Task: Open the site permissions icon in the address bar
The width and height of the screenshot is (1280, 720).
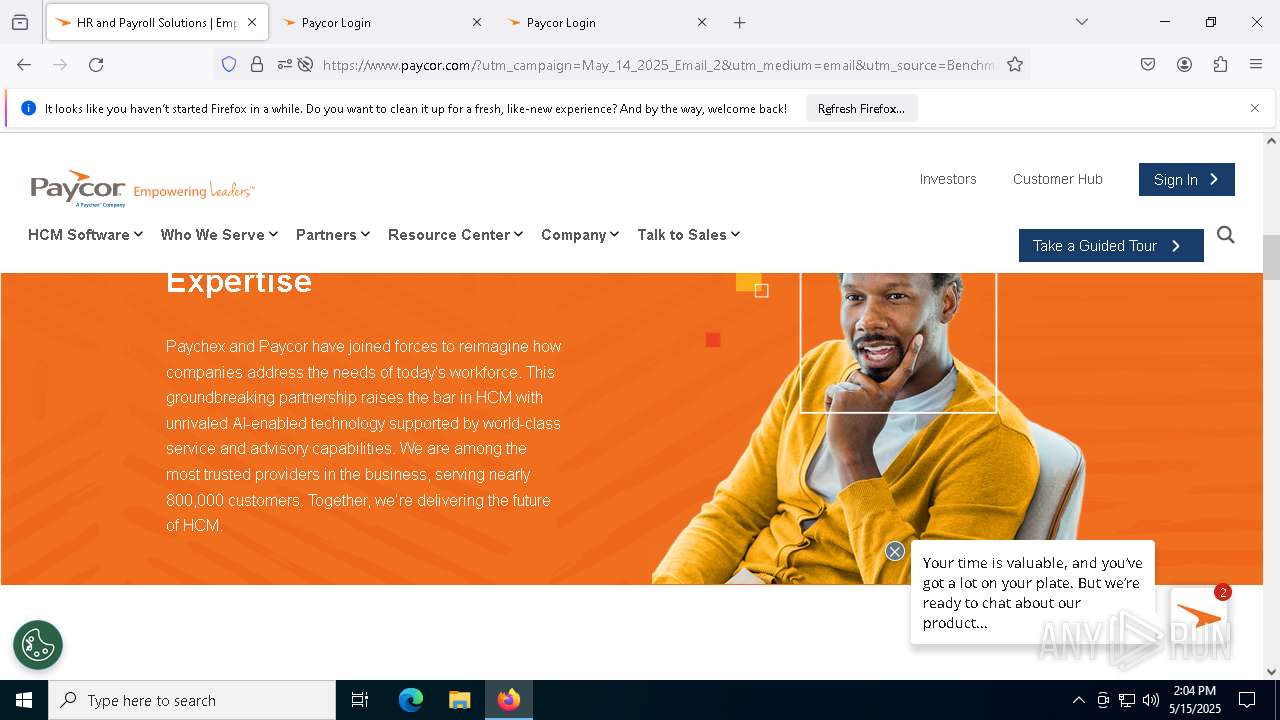Action: (x=285, y=64)
